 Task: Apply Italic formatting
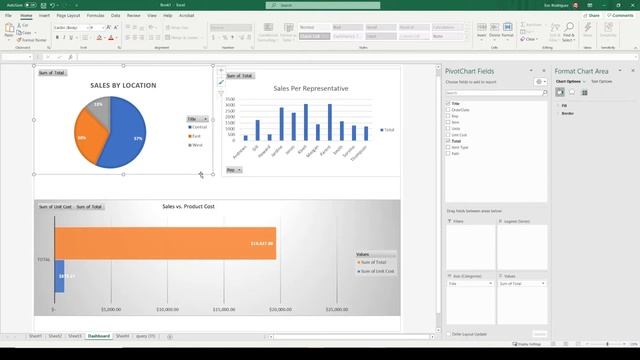(64, 38)
